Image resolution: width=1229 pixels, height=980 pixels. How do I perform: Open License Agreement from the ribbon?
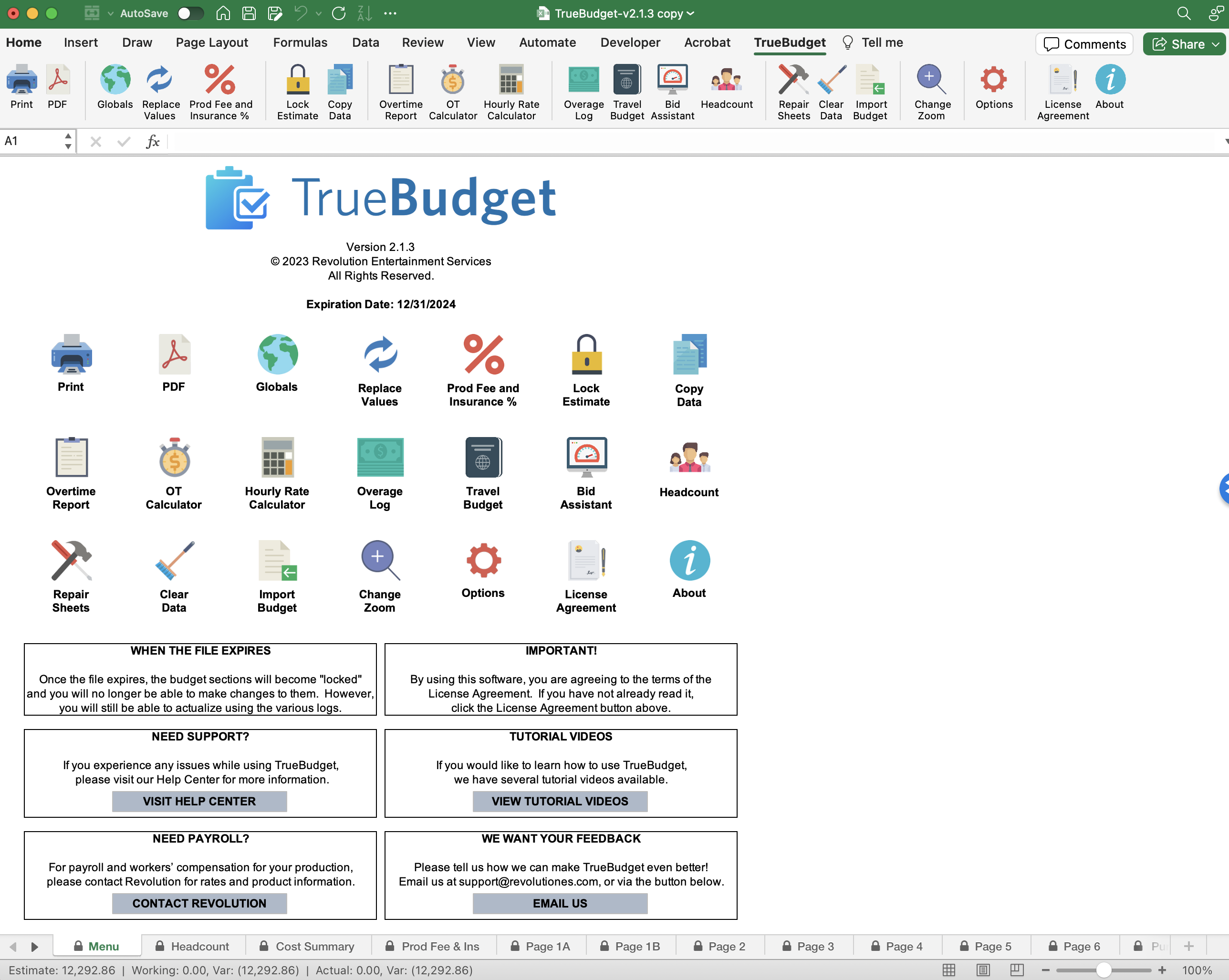pyautogui.click(x=1062, y=93)
